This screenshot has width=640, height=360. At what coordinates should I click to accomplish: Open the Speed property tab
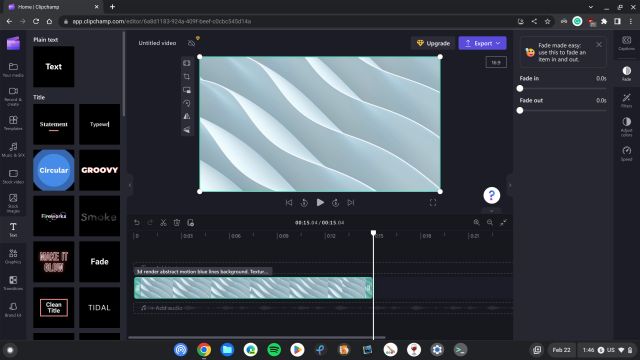point(627,153)
